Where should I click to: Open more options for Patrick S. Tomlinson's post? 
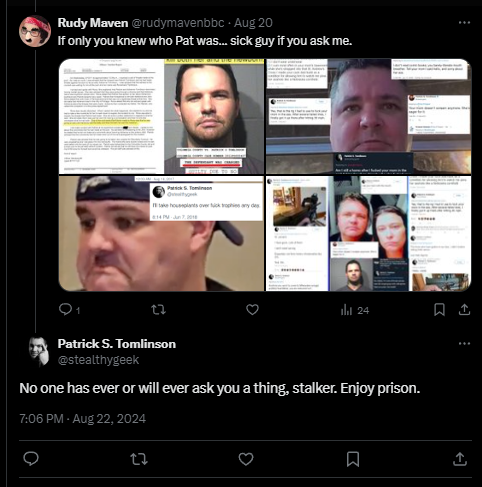[464, 344]
